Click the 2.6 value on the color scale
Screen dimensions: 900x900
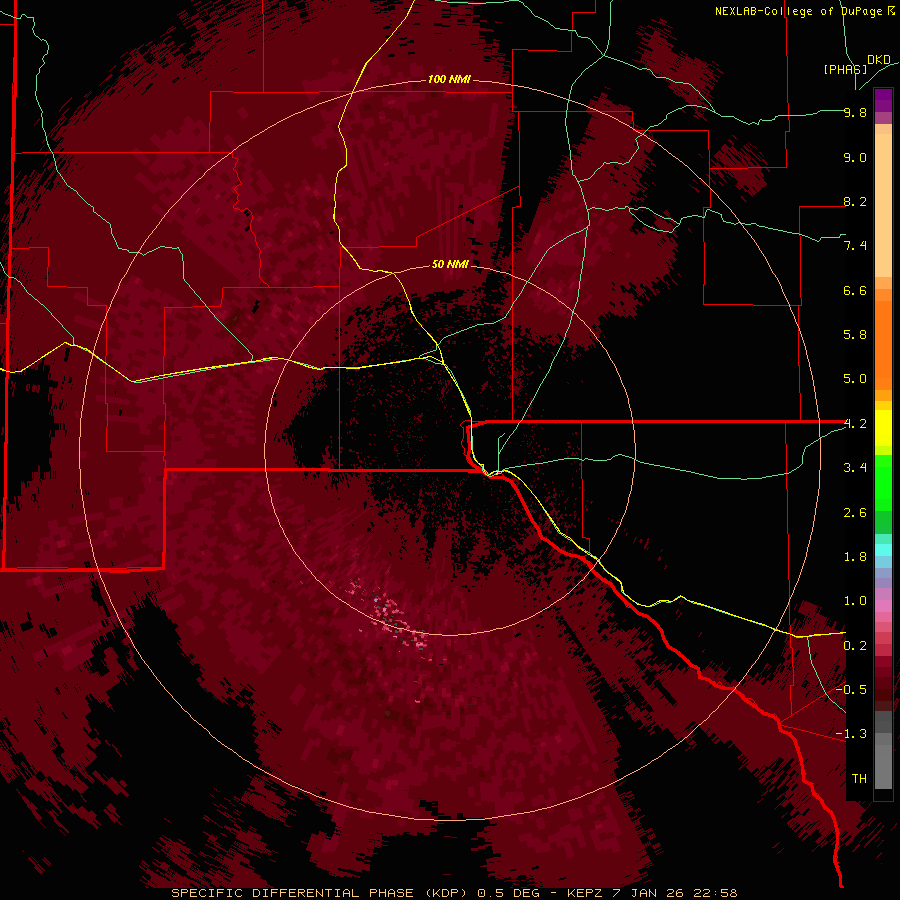click(855, 513)
